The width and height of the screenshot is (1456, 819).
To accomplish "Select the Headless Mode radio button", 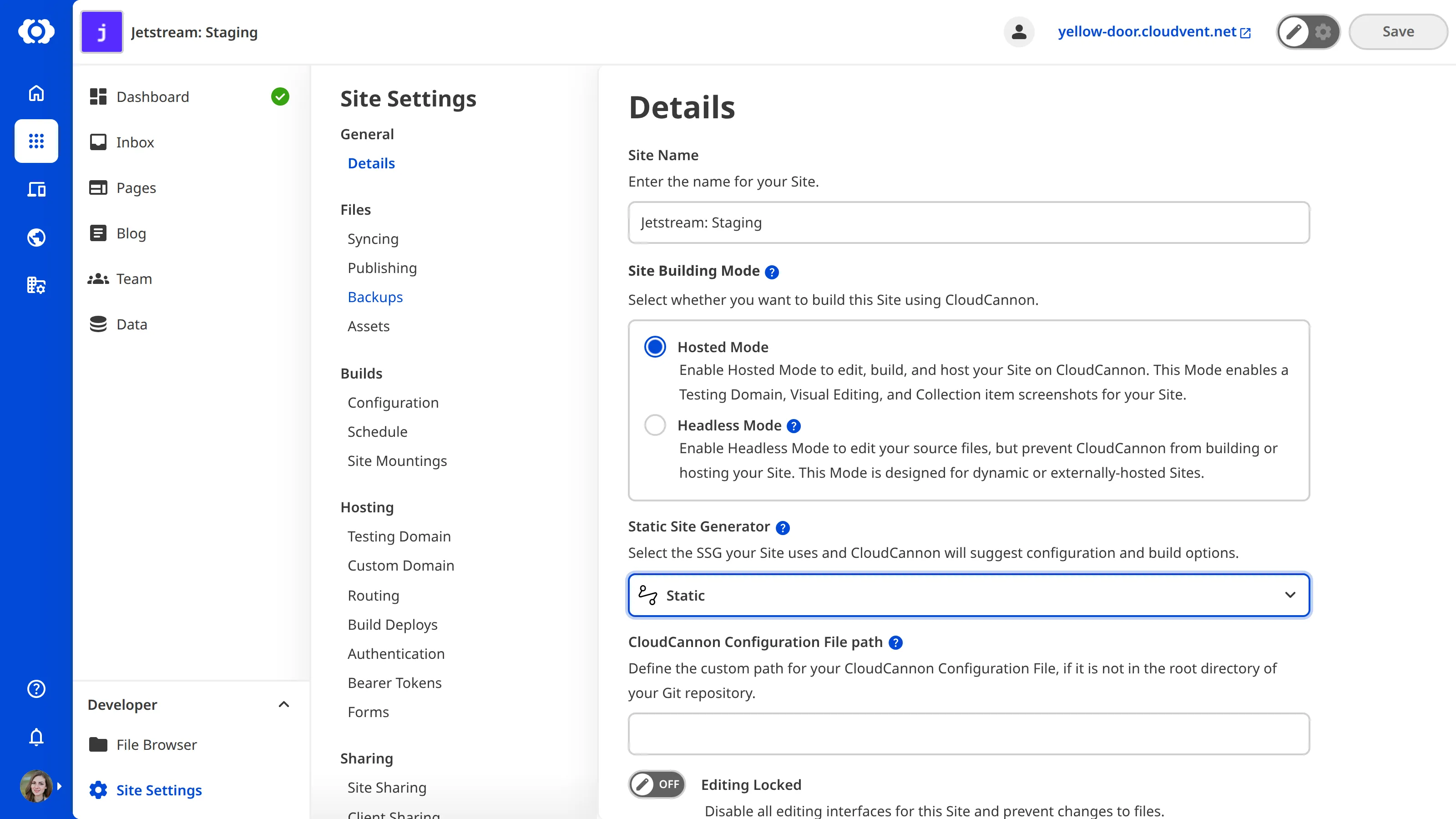I will click(x=655, y=425).
